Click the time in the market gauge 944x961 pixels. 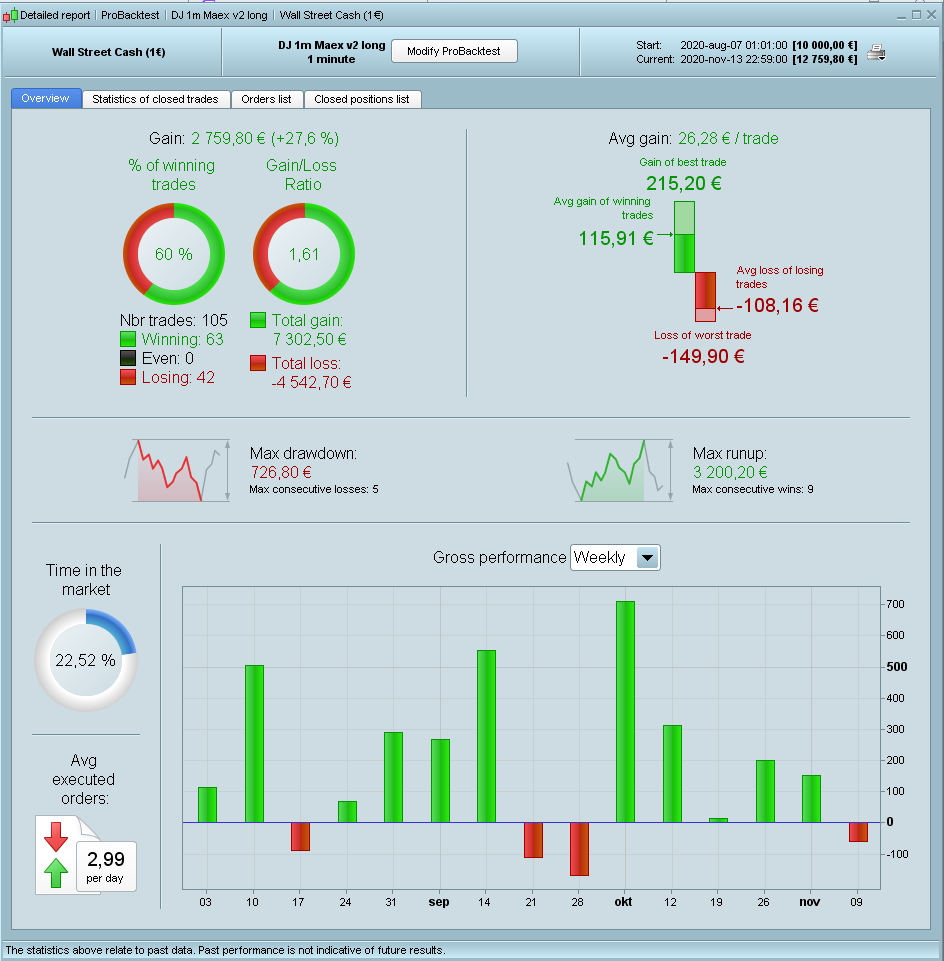[x=86, y=660]
